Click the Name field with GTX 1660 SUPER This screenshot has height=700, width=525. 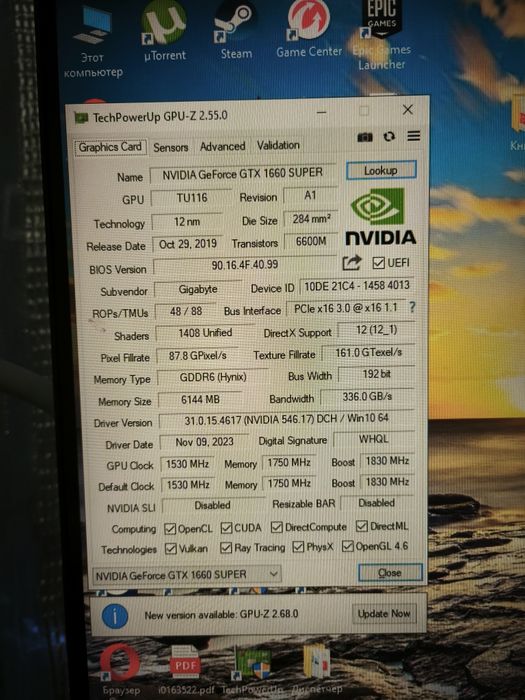pos(242,174)
